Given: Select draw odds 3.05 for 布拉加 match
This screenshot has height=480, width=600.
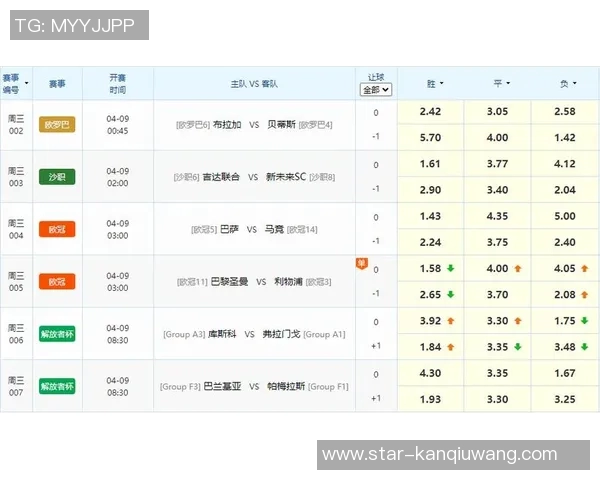Looking at the screenshot, I should (x=497, y=112).
